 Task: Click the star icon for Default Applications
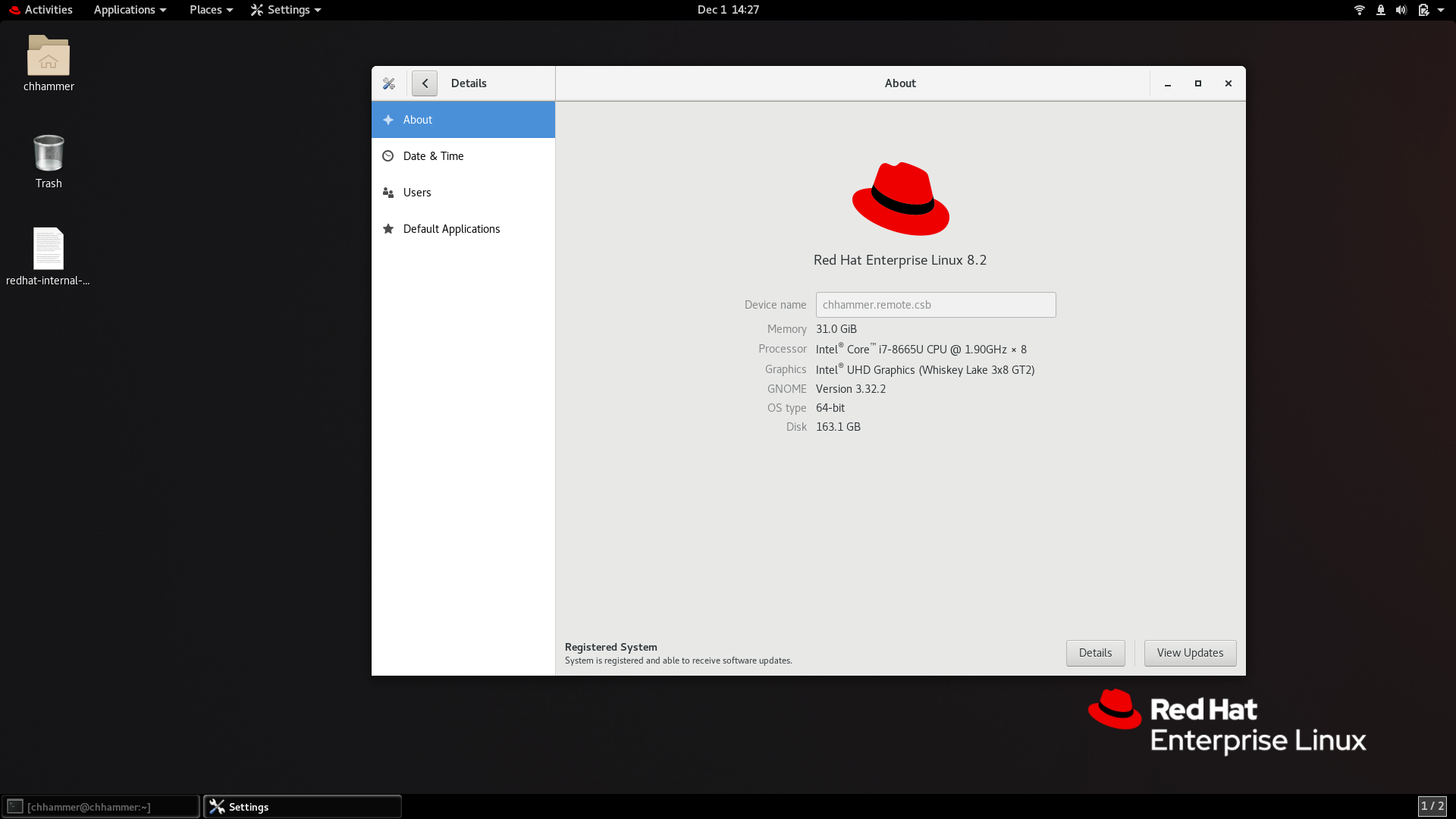(x=388, y=229)
